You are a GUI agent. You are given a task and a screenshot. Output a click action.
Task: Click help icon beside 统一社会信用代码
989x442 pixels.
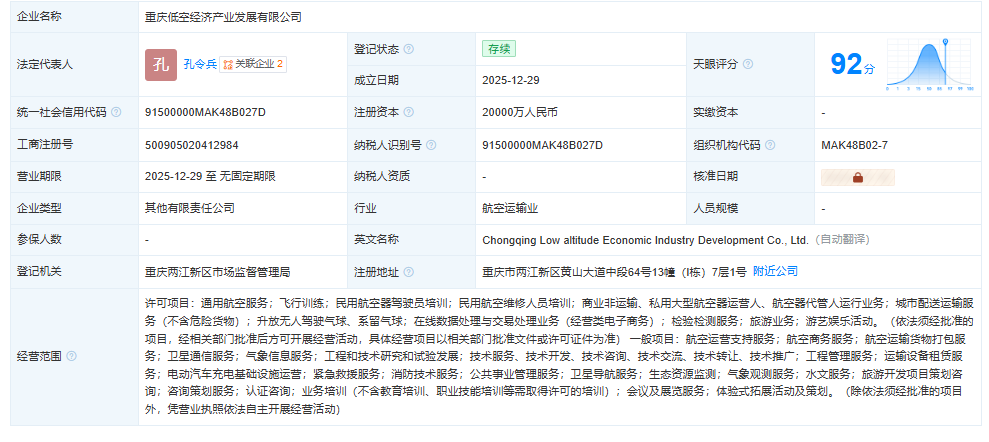click(x=116, y=112)
